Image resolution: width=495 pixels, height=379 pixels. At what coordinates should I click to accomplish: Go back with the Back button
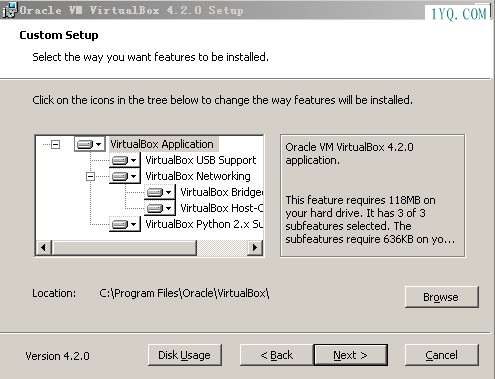pyautogui.click(x=277, y=355)
